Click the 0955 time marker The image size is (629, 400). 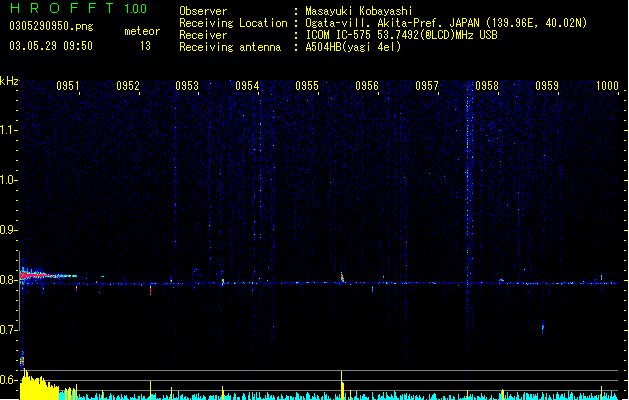click(x=307, y=86)
